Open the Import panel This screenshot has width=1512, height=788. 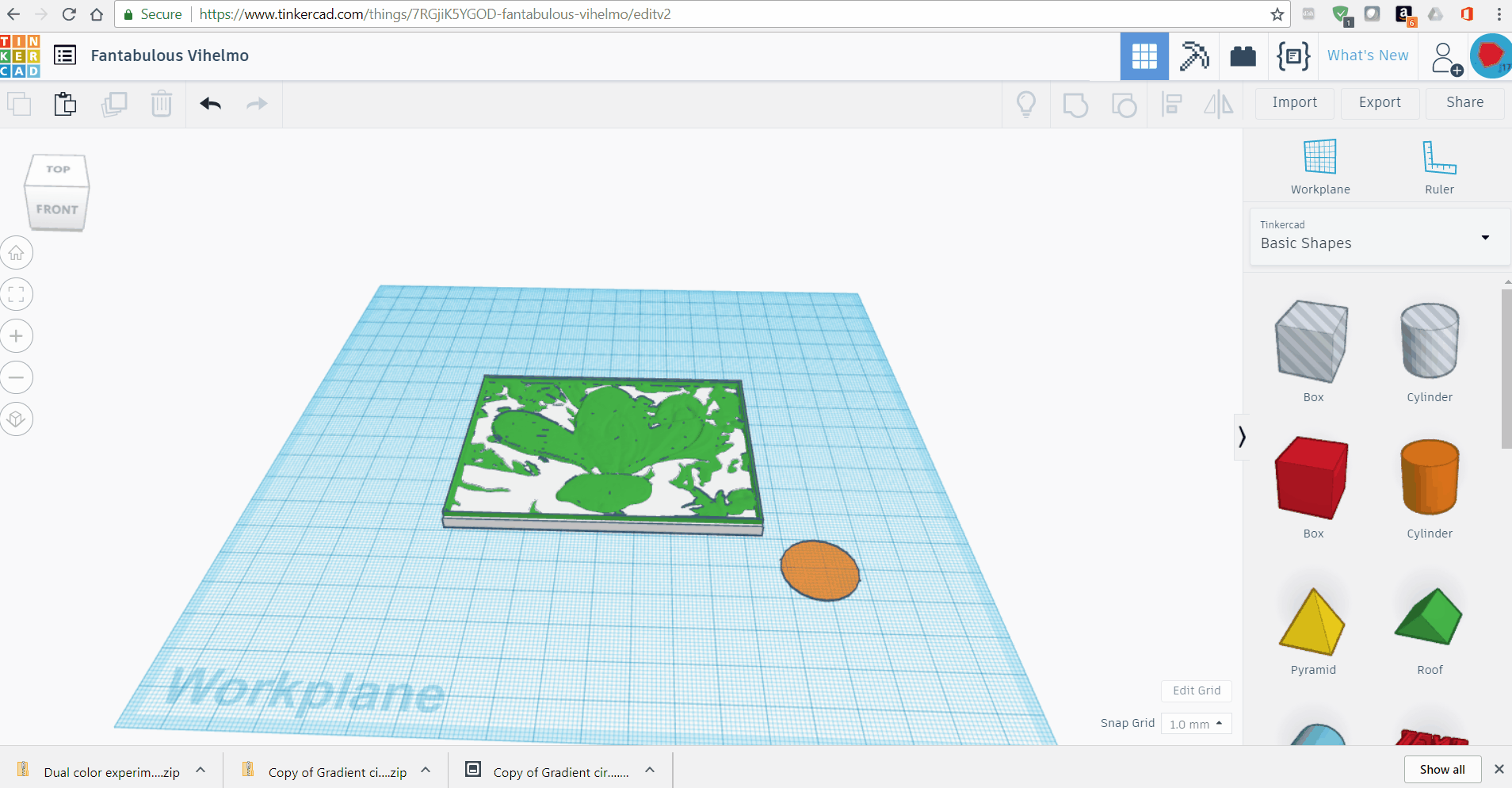tap(1294, 103)
